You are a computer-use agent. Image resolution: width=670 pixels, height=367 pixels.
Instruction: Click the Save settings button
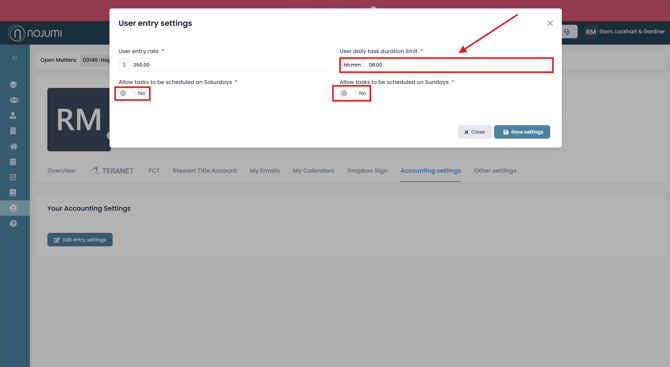(x=522, y=132)
